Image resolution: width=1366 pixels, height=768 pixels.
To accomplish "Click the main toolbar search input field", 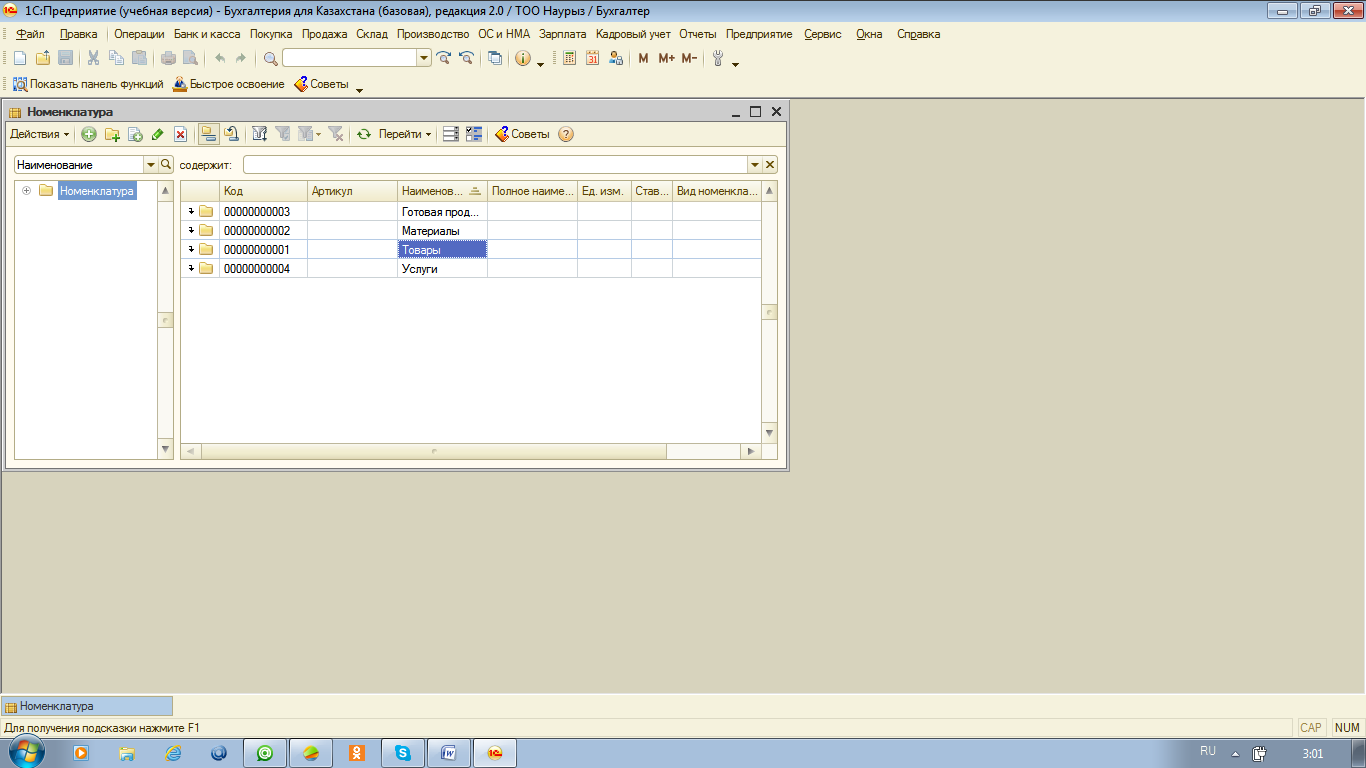I will coord(350,58).
